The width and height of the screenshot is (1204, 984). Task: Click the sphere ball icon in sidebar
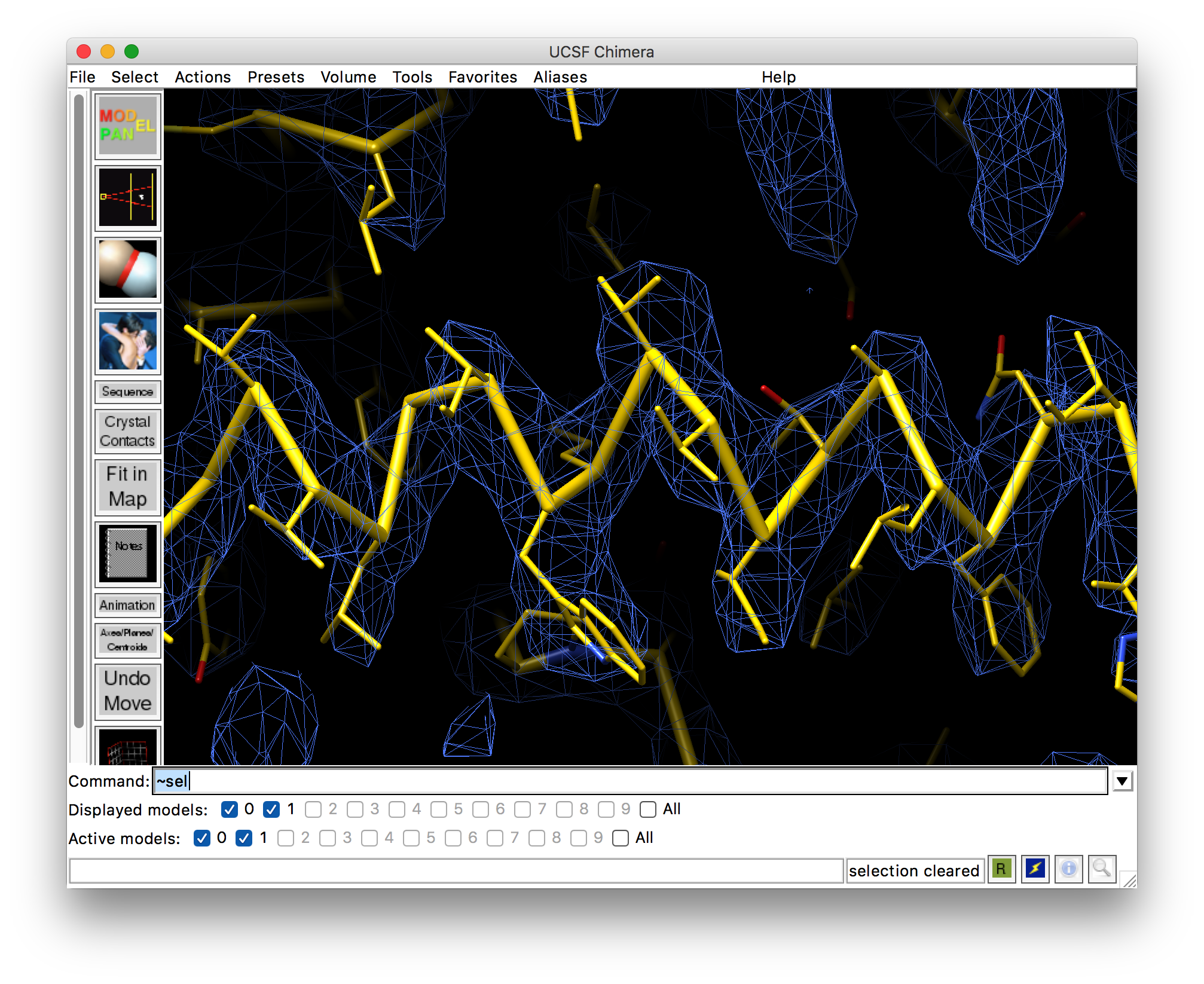tap(127, 270)
